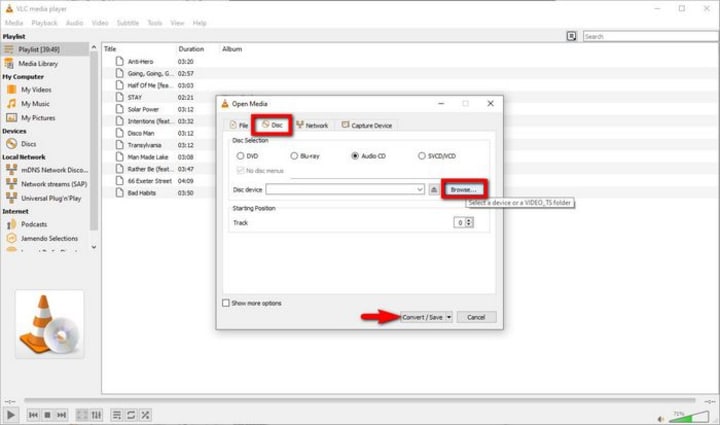Click the Convert / Save button
The height and width of the screenshot is (425, 720).
point(422,317)
